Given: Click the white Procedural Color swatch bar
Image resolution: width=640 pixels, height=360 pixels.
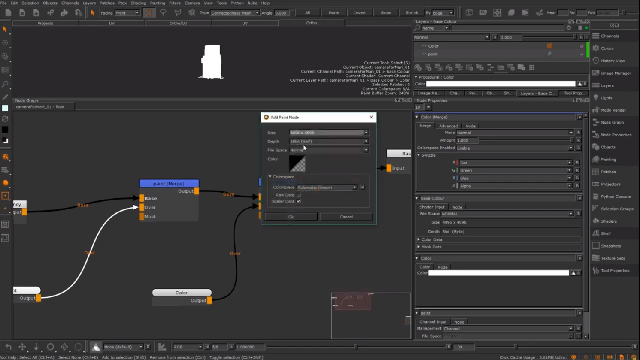Looking at the screenshot, I should pos(501,84).
